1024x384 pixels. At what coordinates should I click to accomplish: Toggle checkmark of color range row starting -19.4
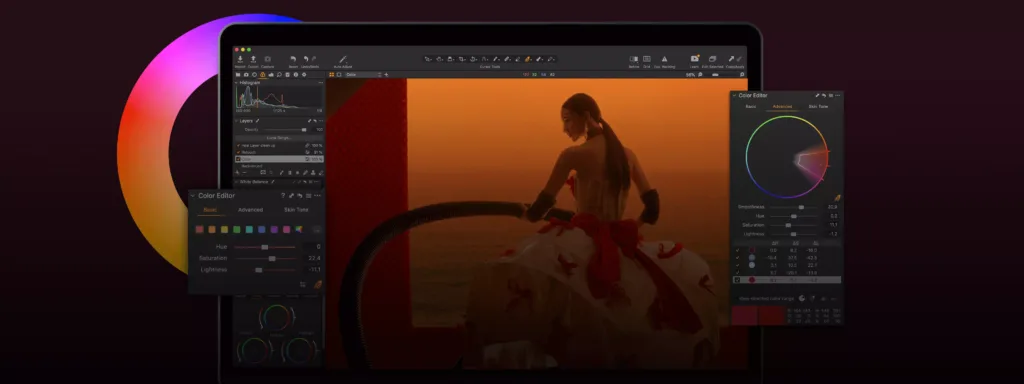pyautogui.click(x=737, y=257)
